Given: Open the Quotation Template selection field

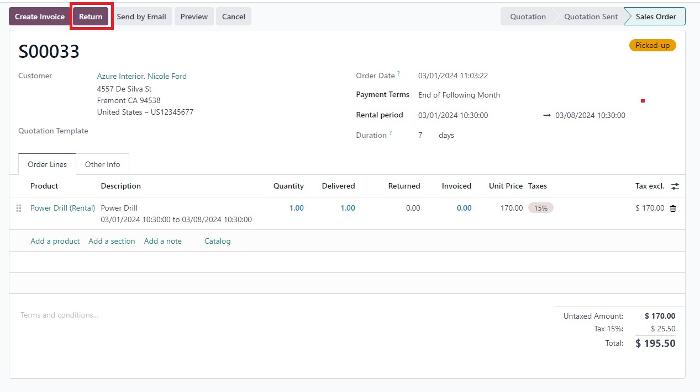Looking at the screenshot, I should pos(213,131).
